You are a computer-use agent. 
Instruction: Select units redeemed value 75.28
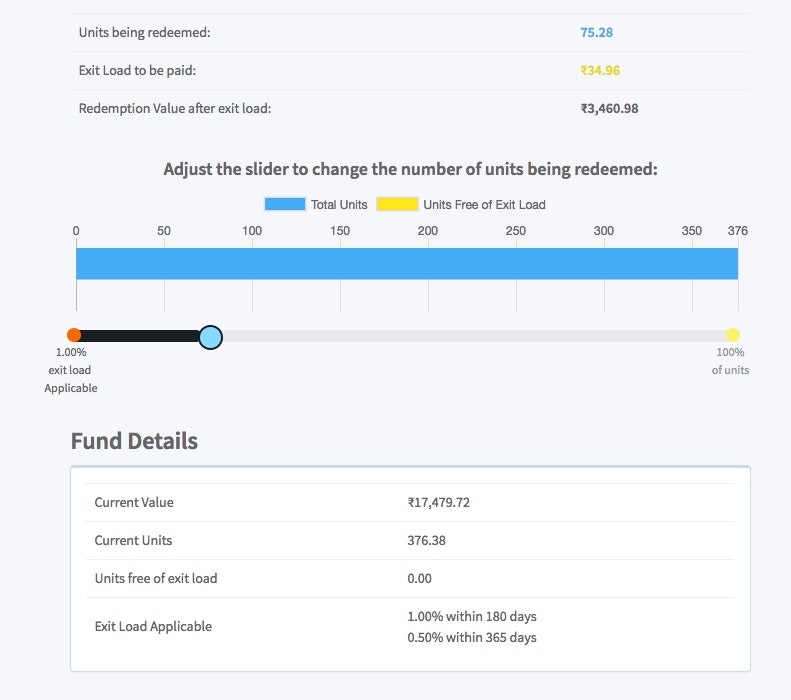coord(596,33)
